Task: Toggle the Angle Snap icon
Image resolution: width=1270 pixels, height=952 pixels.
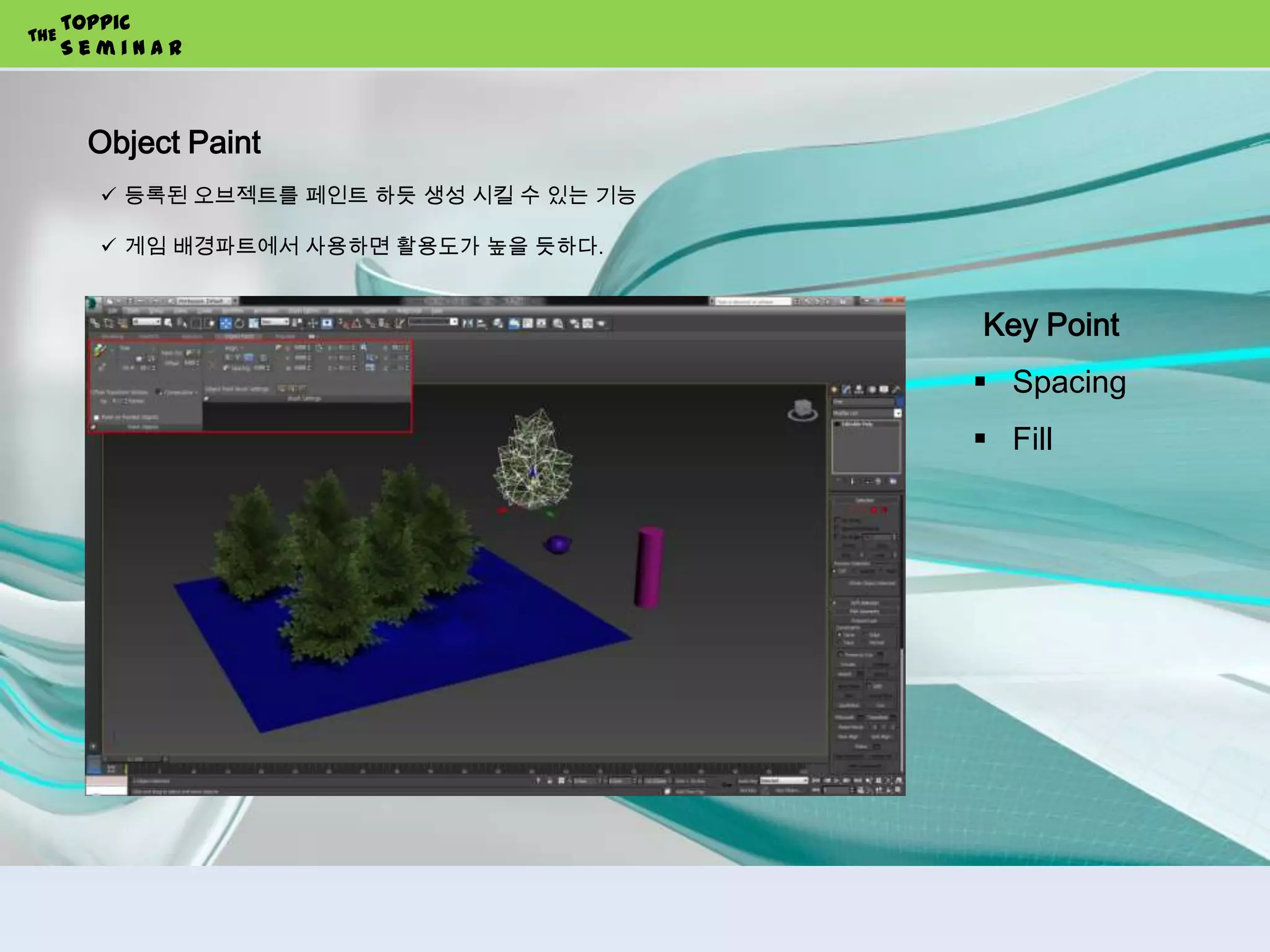Action: [357, 323]
